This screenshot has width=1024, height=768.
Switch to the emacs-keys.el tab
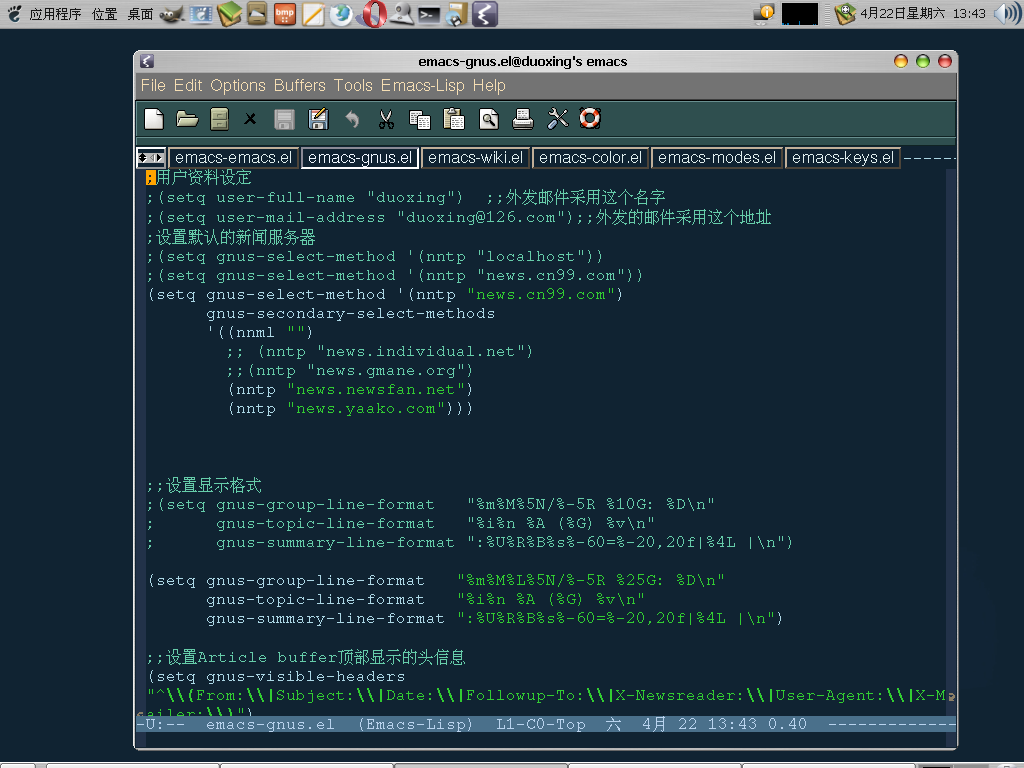(842, 158)
